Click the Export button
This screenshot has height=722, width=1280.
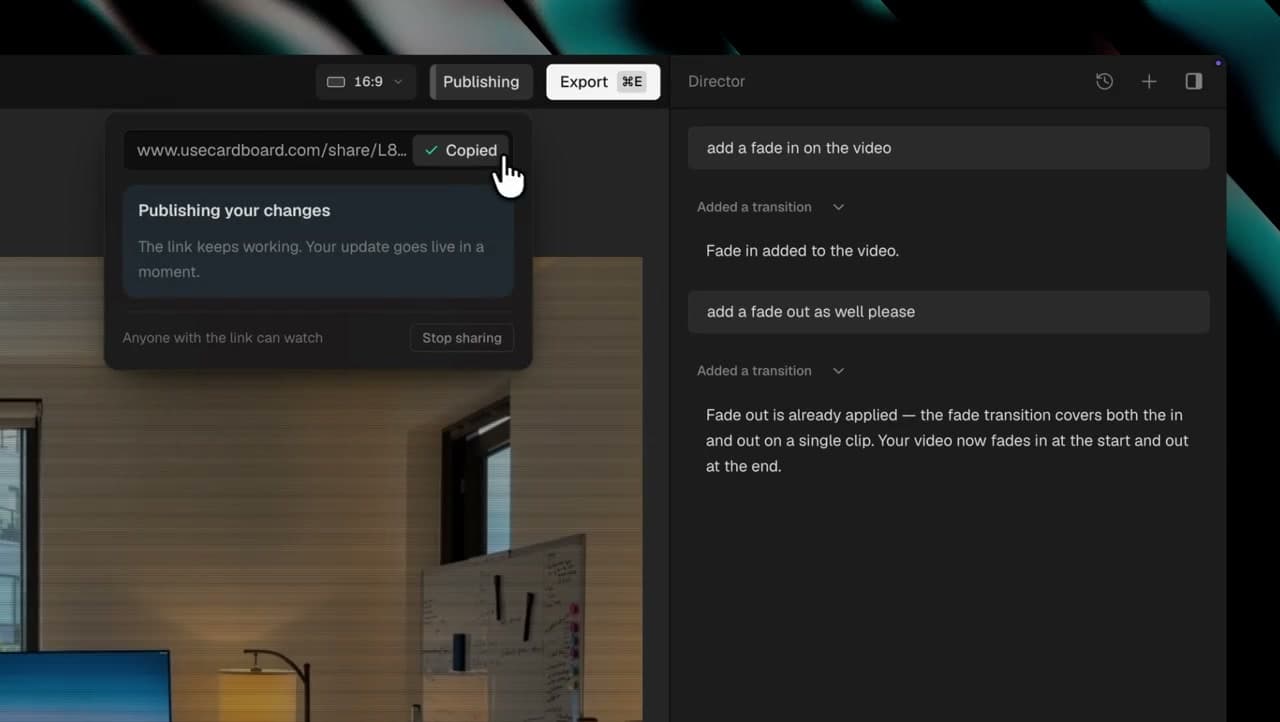click(603, 82)
